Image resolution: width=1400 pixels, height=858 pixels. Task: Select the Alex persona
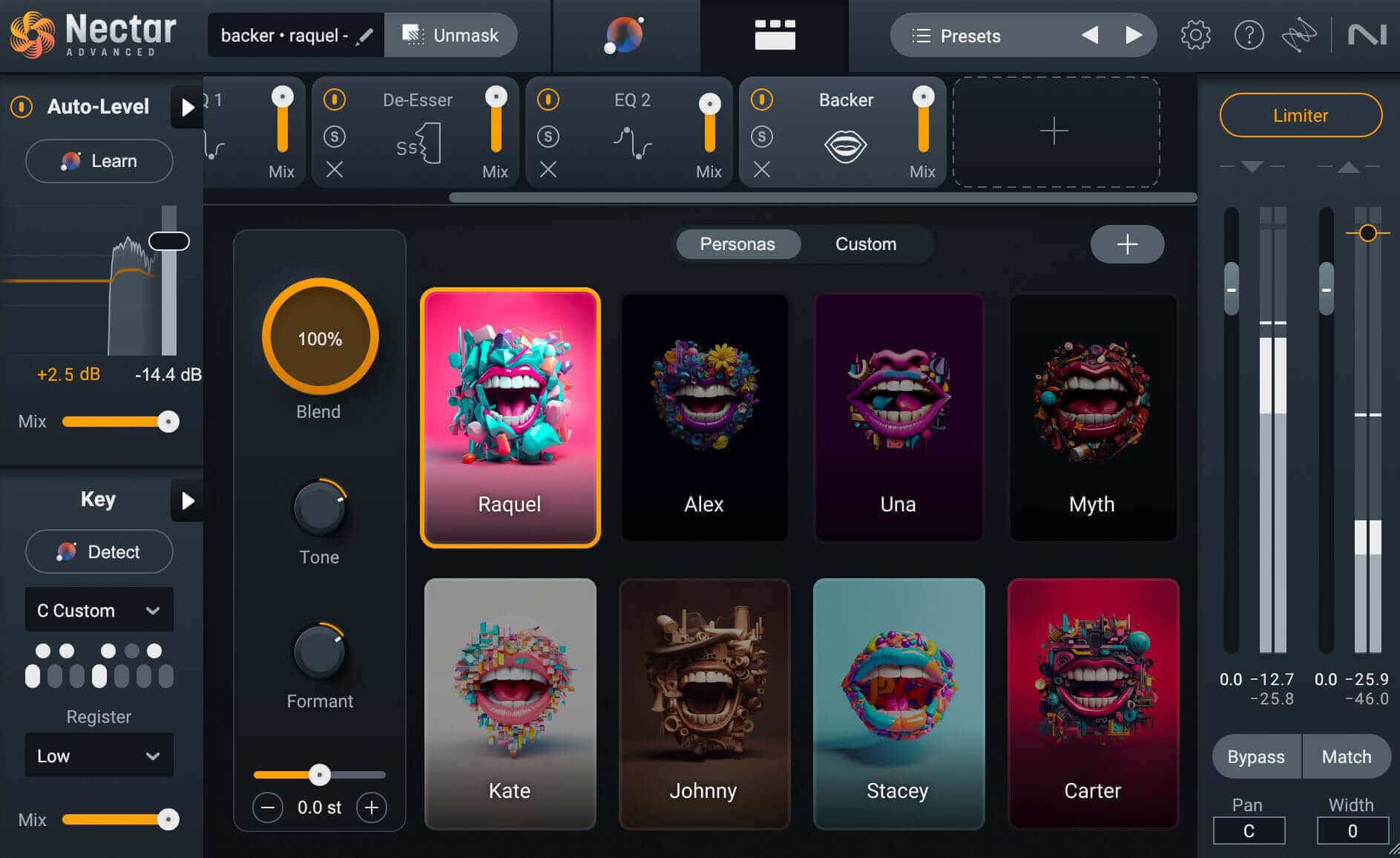click(704, 418)
